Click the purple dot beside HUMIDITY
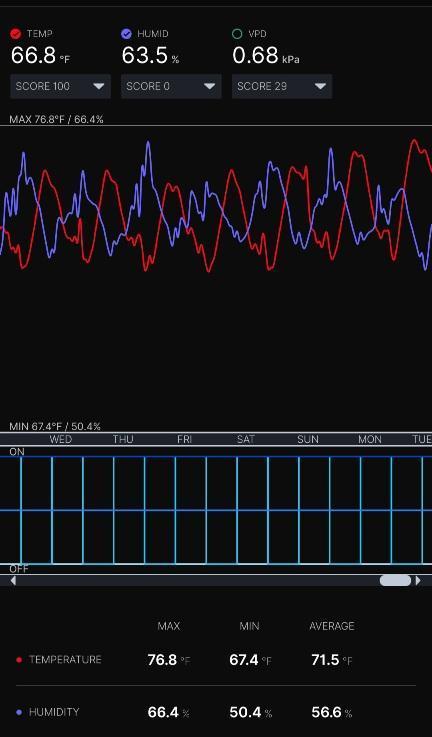Image resolution: width=432 pixels, height=737 pixels. point(19,713)
